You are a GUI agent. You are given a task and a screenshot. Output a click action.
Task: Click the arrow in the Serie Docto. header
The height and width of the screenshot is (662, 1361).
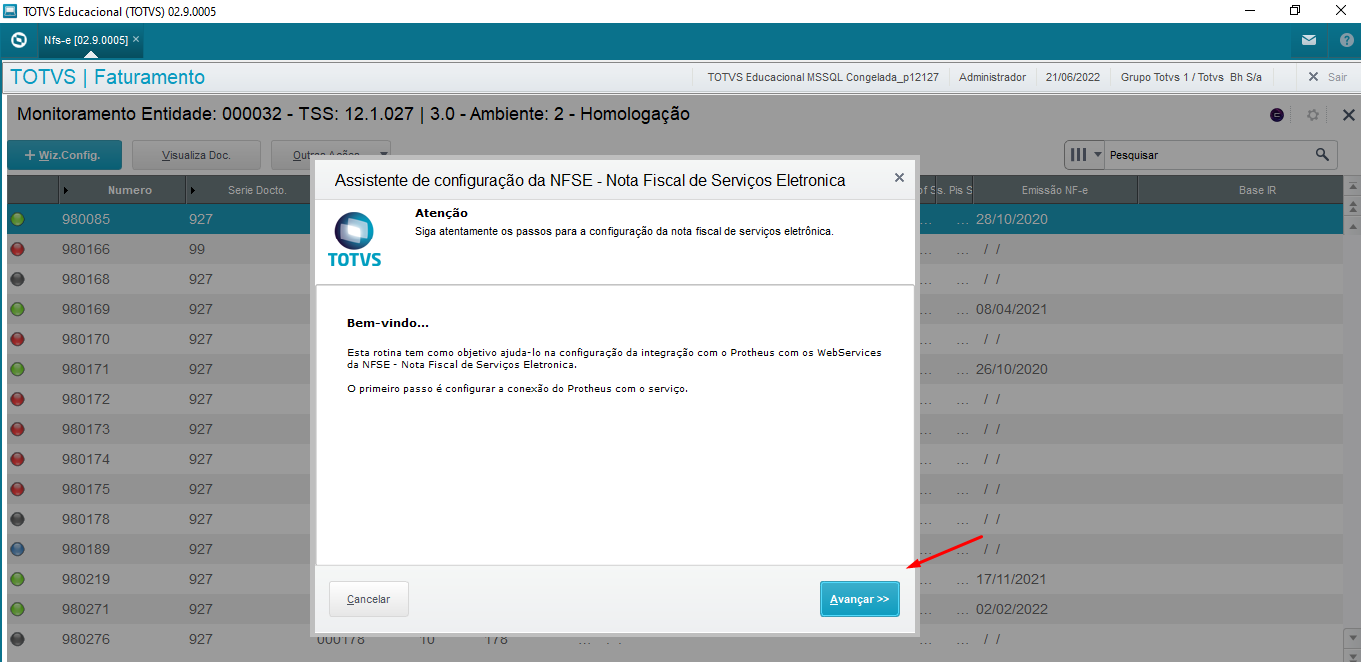point(193,190)
